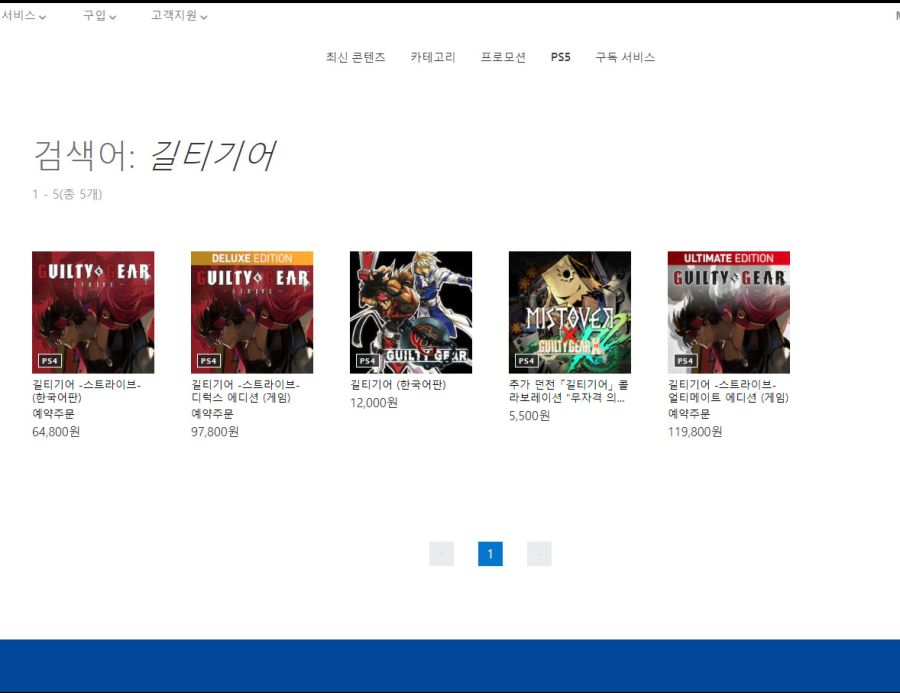Go to the next results page arrow
This screenshot has height=693, width=900.
coord(539,554)
